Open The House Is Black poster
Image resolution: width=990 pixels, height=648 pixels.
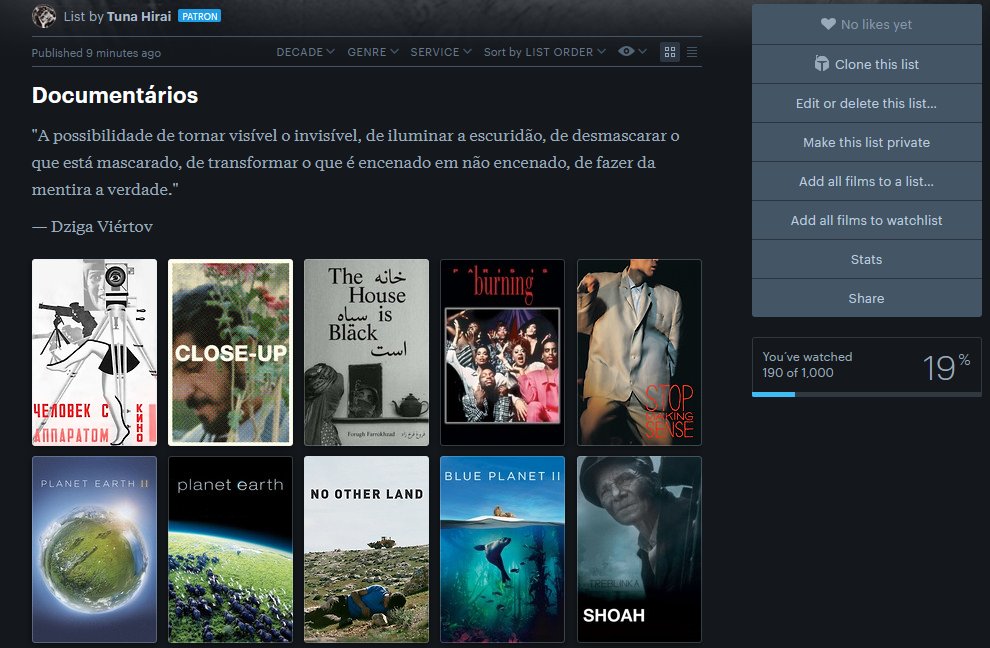pyautogui.click(x=366, y=352)
